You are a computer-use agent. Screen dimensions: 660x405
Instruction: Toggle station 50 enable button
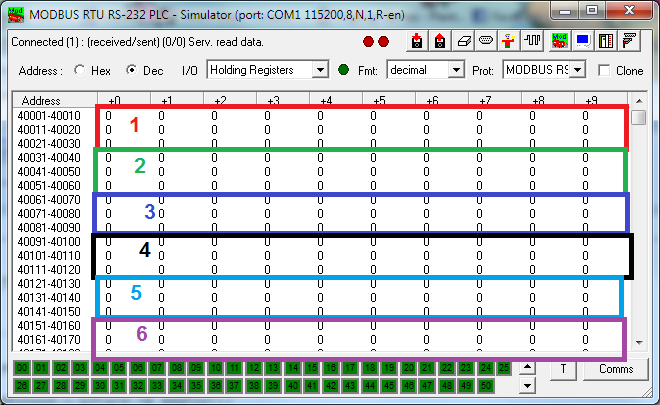[x=485, y=386]
